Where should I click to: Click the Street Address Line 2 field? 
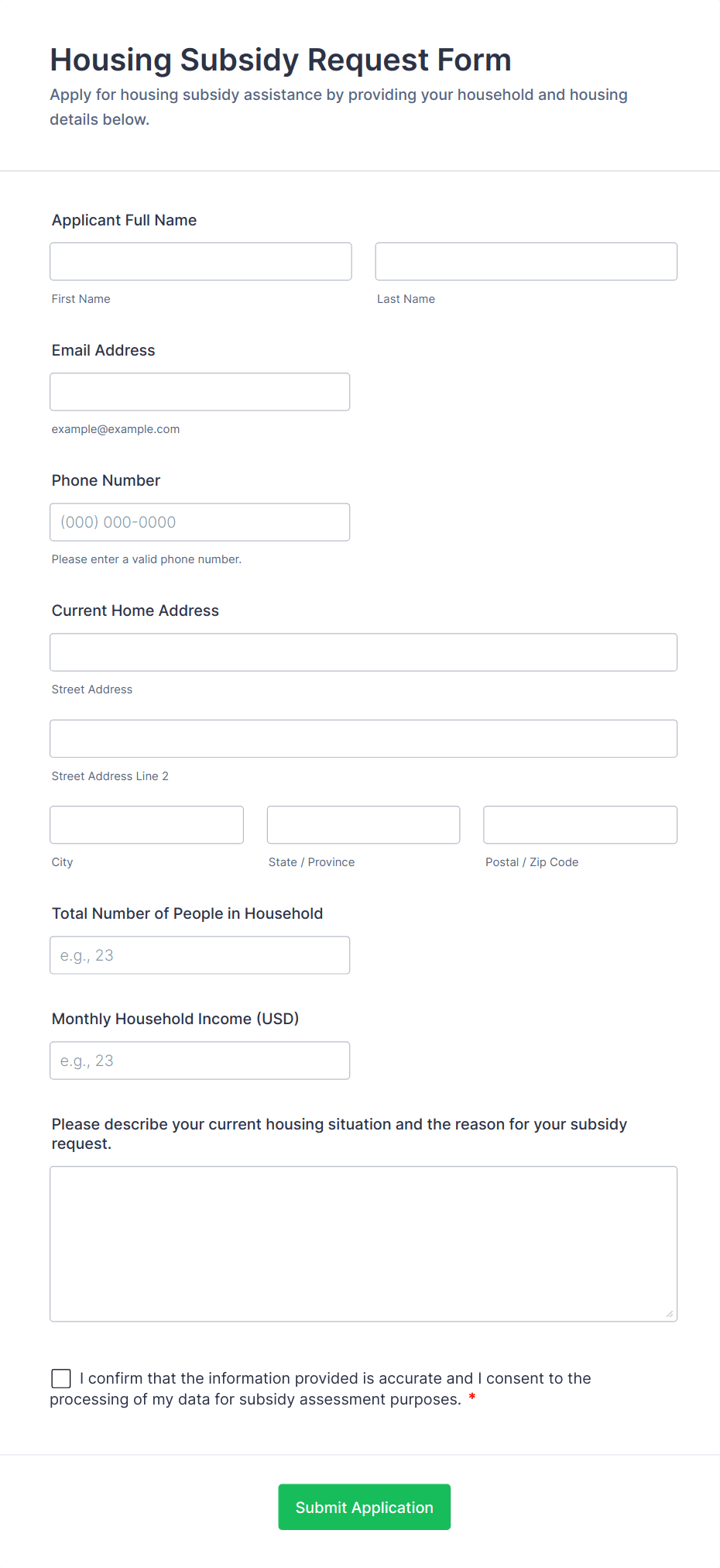click(363, 739)
